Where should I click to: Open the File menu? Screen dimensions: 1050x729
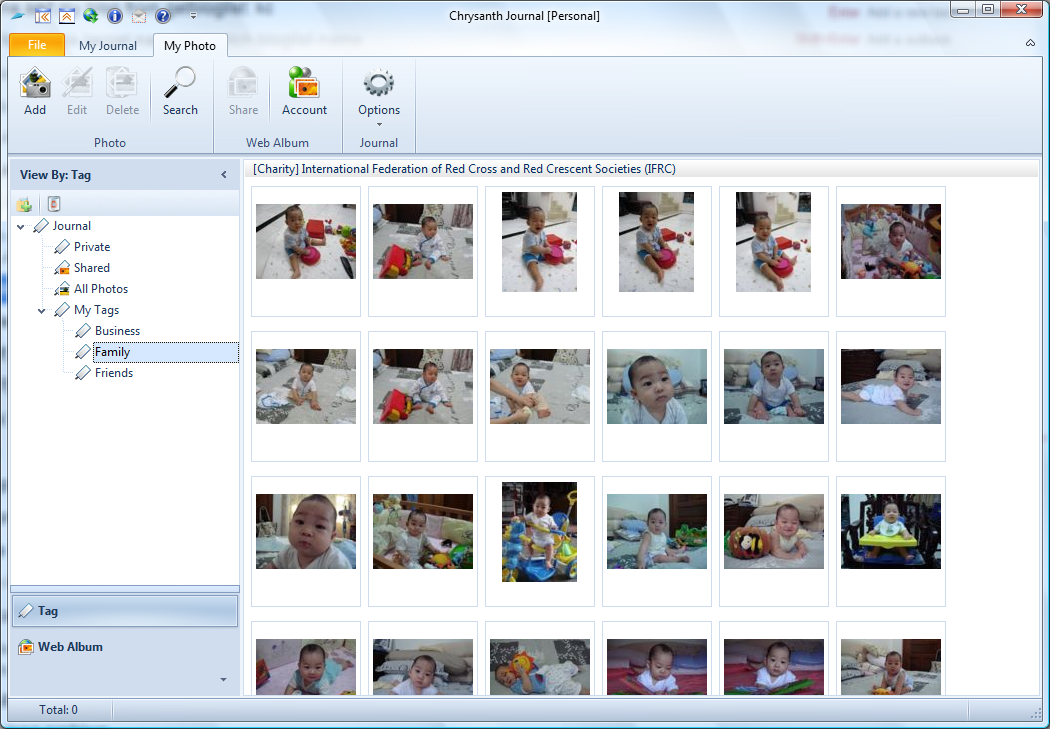[x=37, y=45]
